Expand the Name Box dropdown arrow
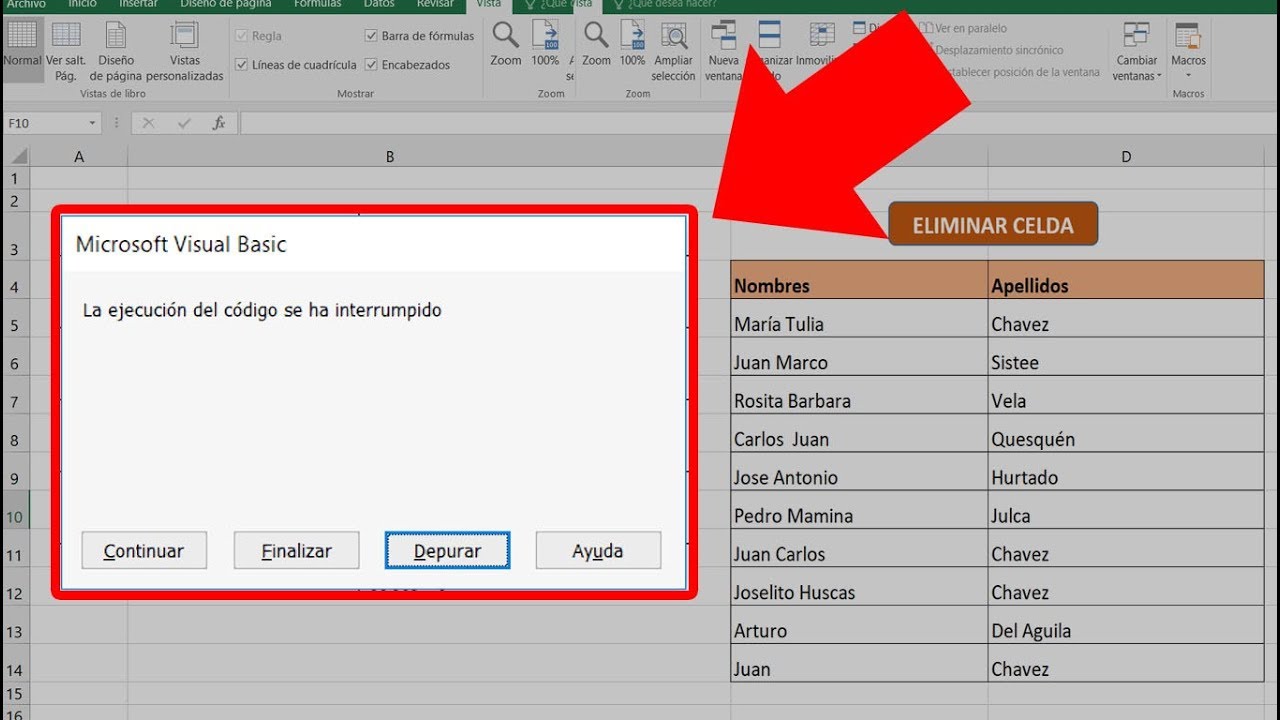The width and height of the screenshot is (1280, 720). pyautogui.click(x=93, y=123)
